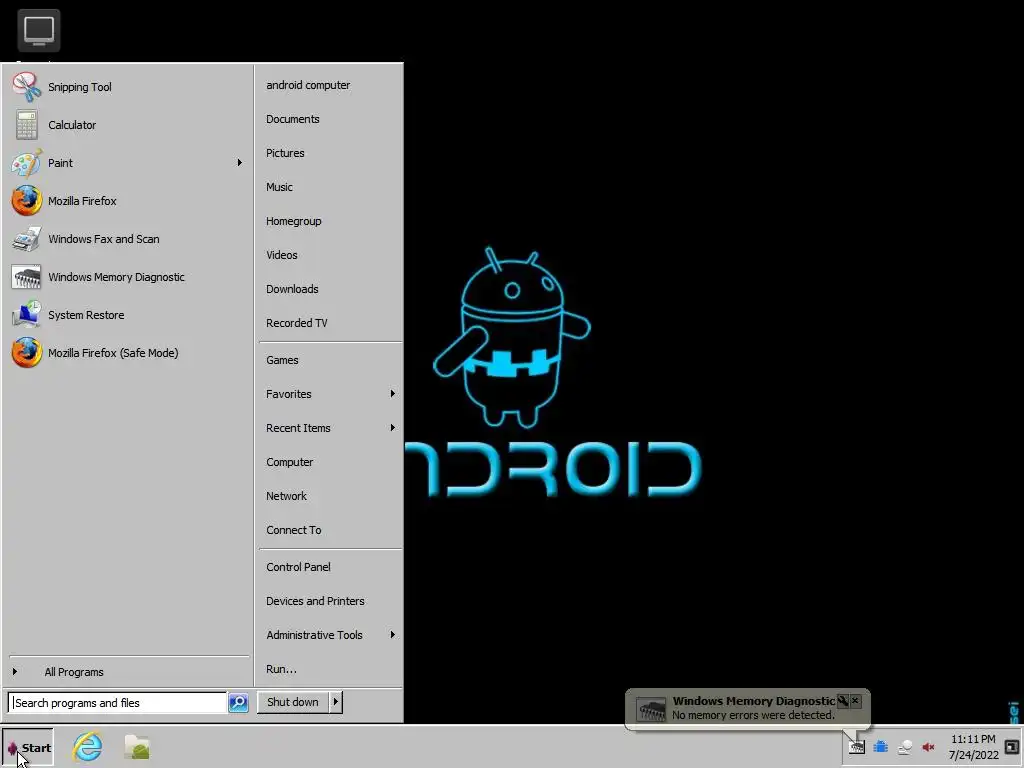
Task: Start Windows Memory Diagnostic from Start menu
Action: tap(116, 277)
